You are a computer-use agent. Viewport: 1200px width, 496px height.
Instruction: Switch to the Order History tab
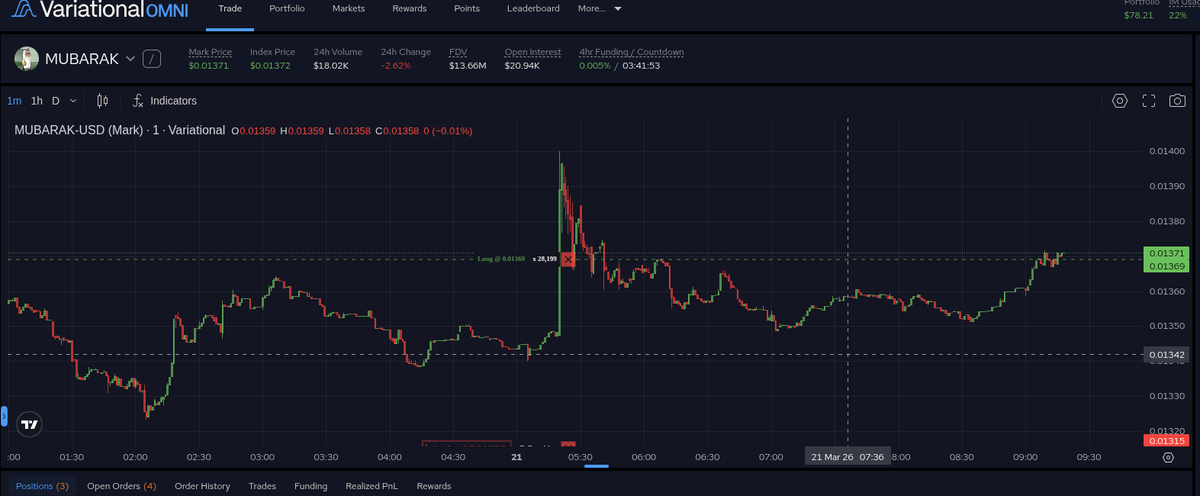click(x=202, y=486)
